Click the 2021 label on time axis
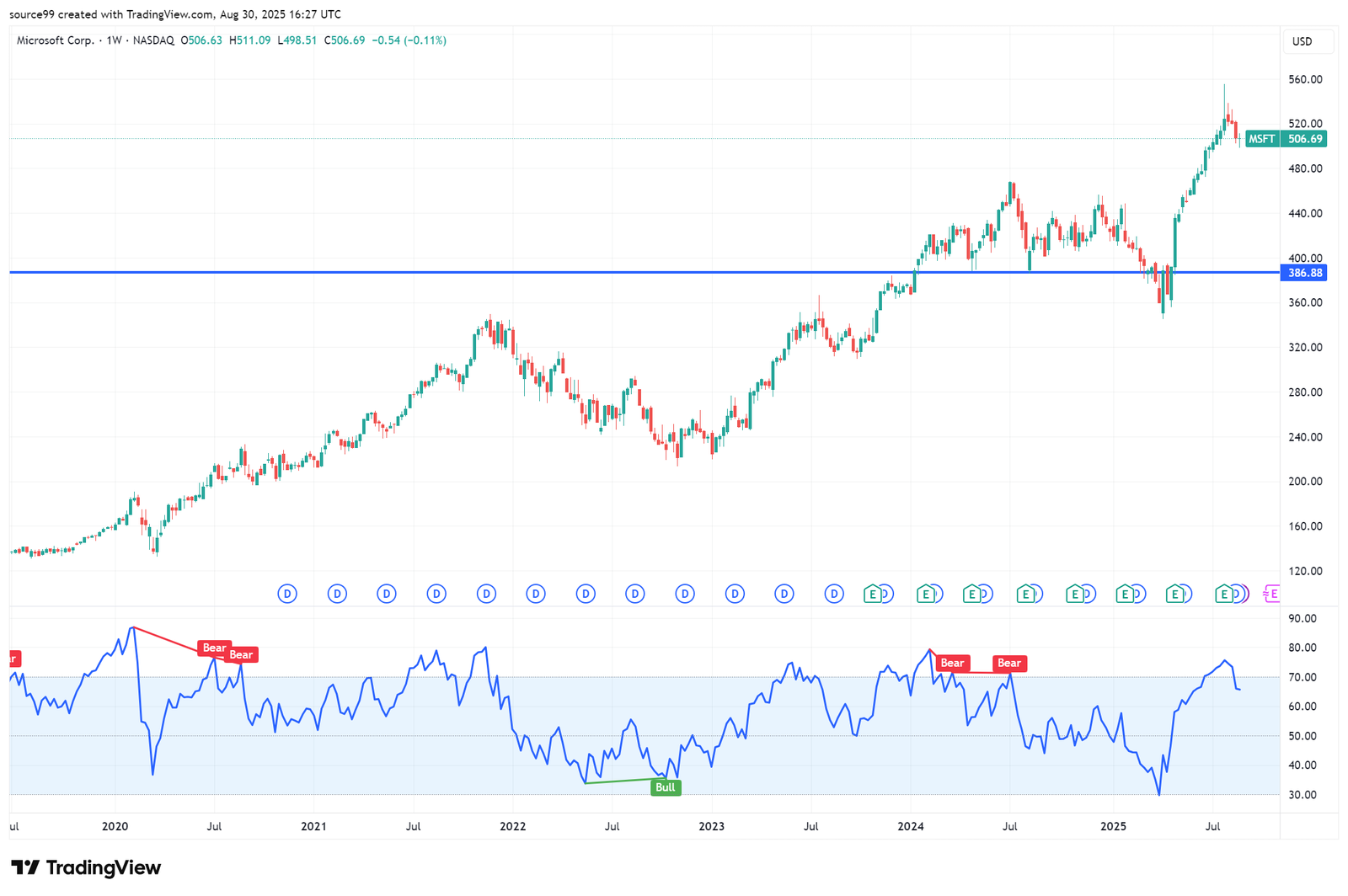 tap(313, 826)
